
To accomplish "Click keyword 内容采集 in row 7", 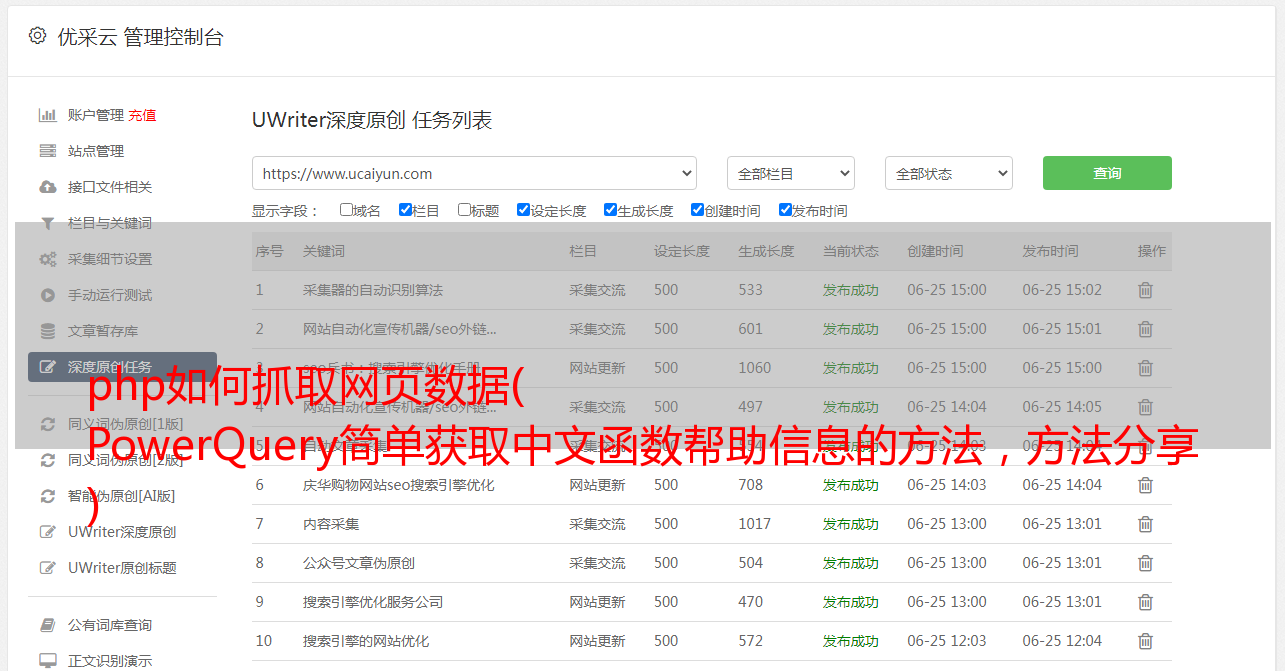I will (x=331, y=524).
